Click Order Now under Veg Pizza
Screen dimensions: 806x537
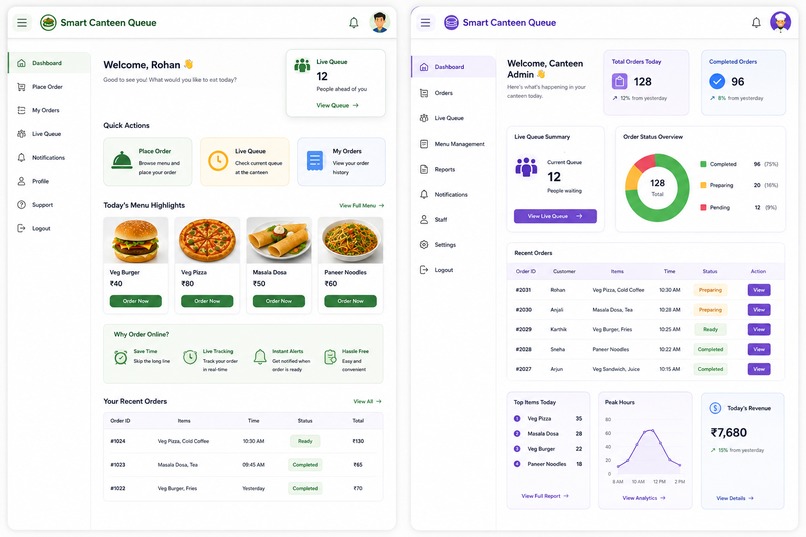(x=207, y=301)
